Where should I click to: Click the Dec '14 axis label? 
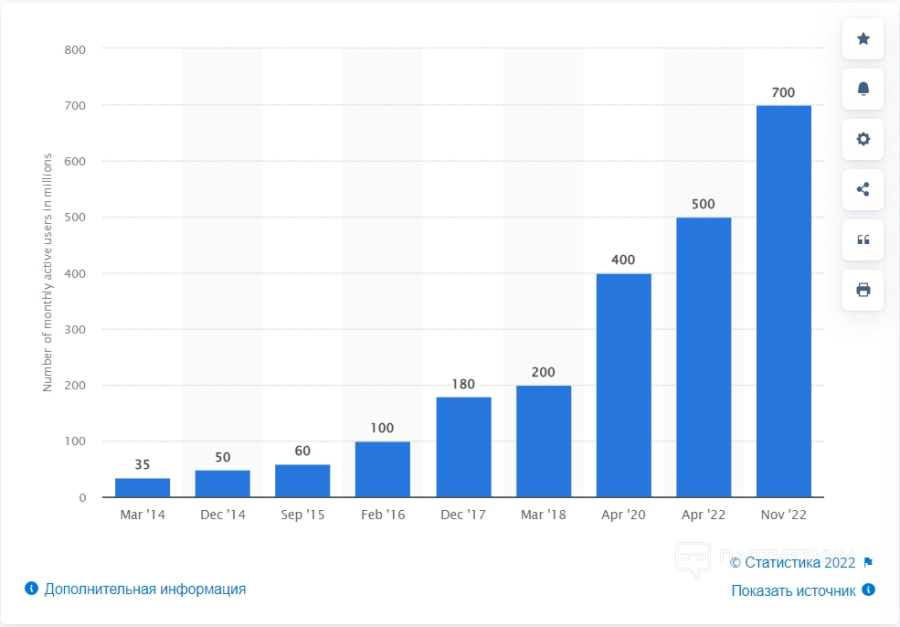223,514
